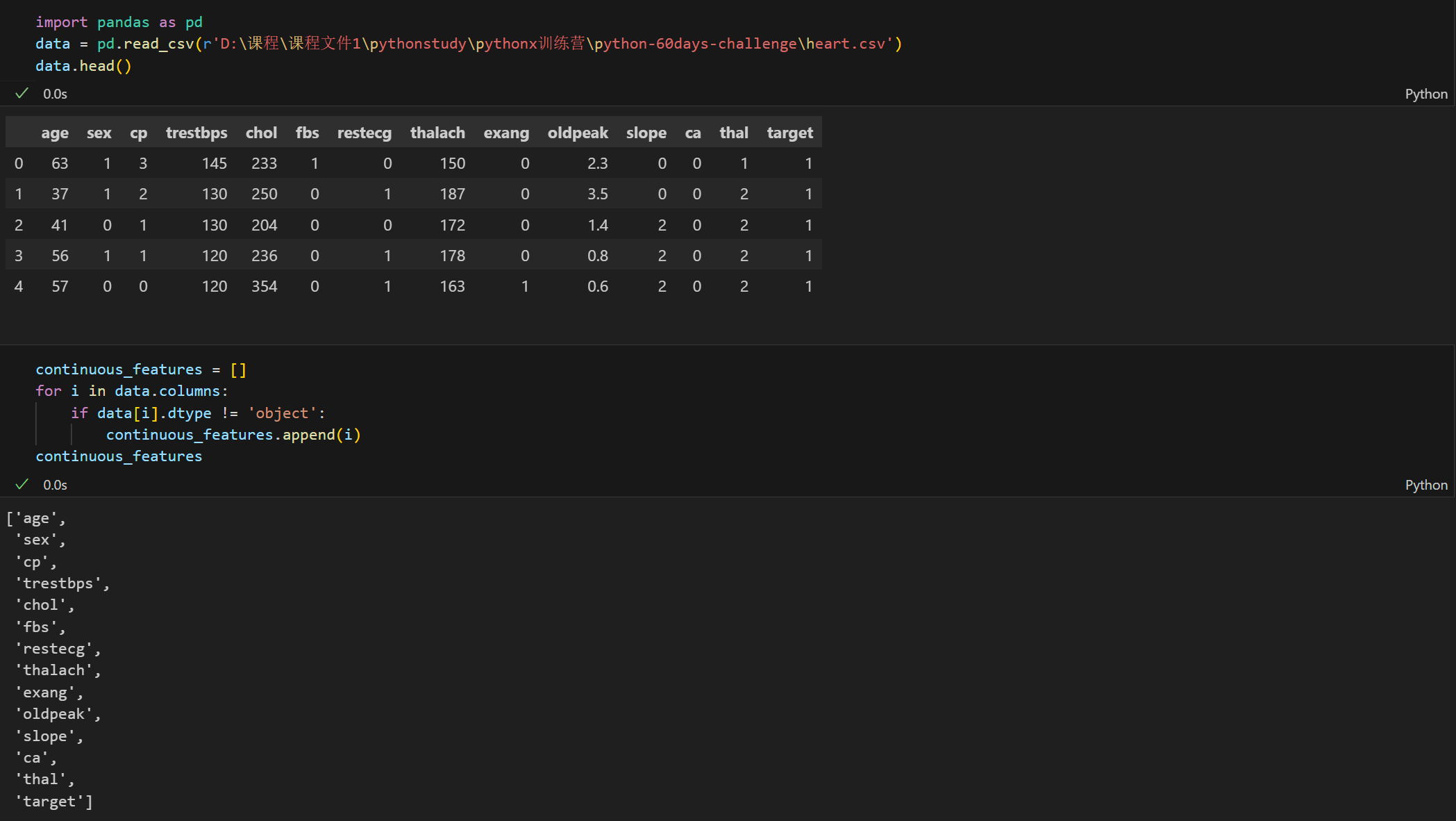Click the 'for i in data.columns:' line
Image resolution: width=1456 pixels, height=821 pixels.
coord(132,391)
